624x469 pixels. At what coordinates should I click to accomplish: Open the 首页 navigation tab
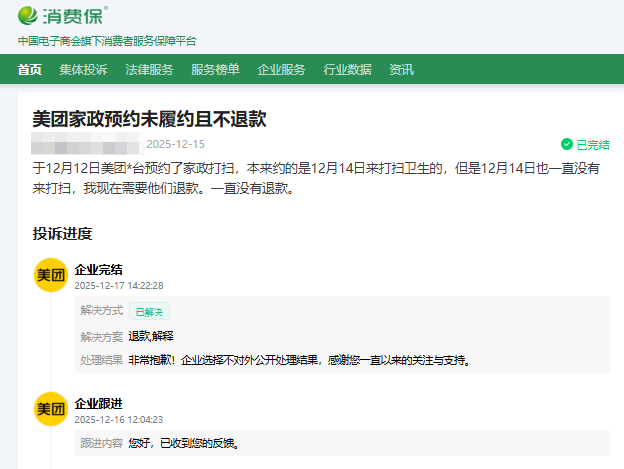pos(30,70)
